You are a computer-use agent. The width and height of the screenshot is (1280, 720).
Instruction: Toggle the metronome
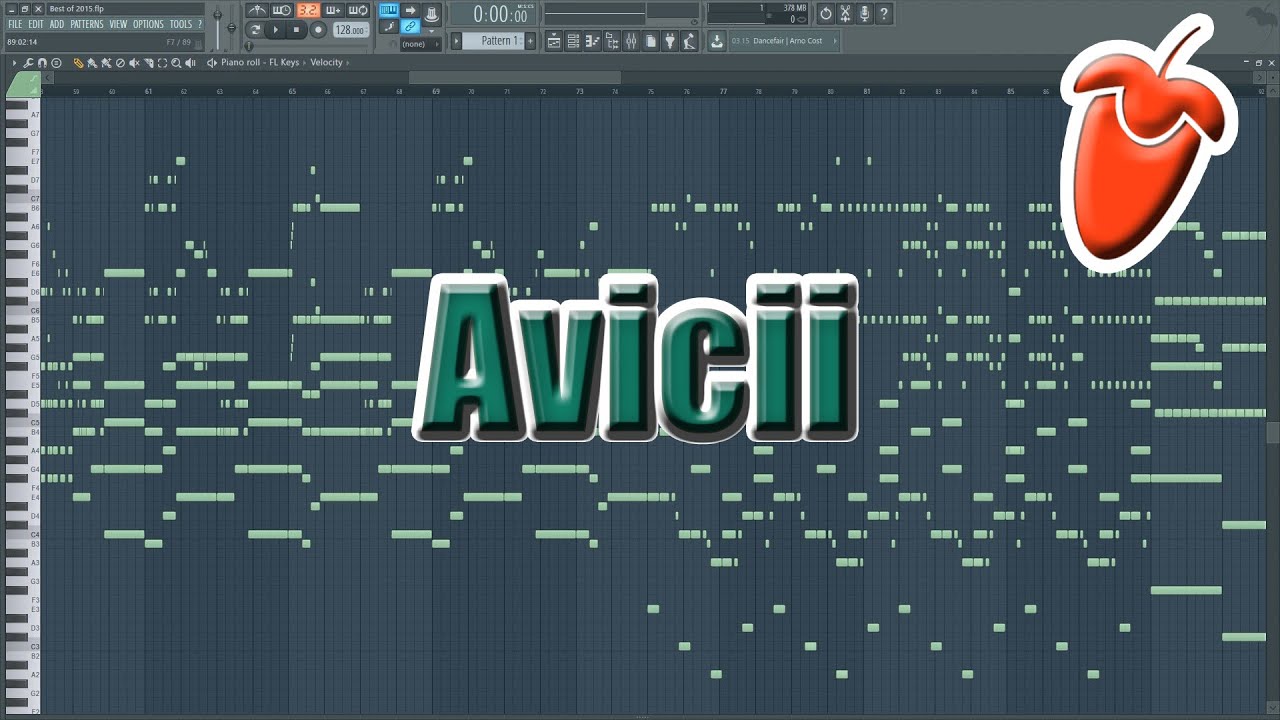[x=257, y=10]
